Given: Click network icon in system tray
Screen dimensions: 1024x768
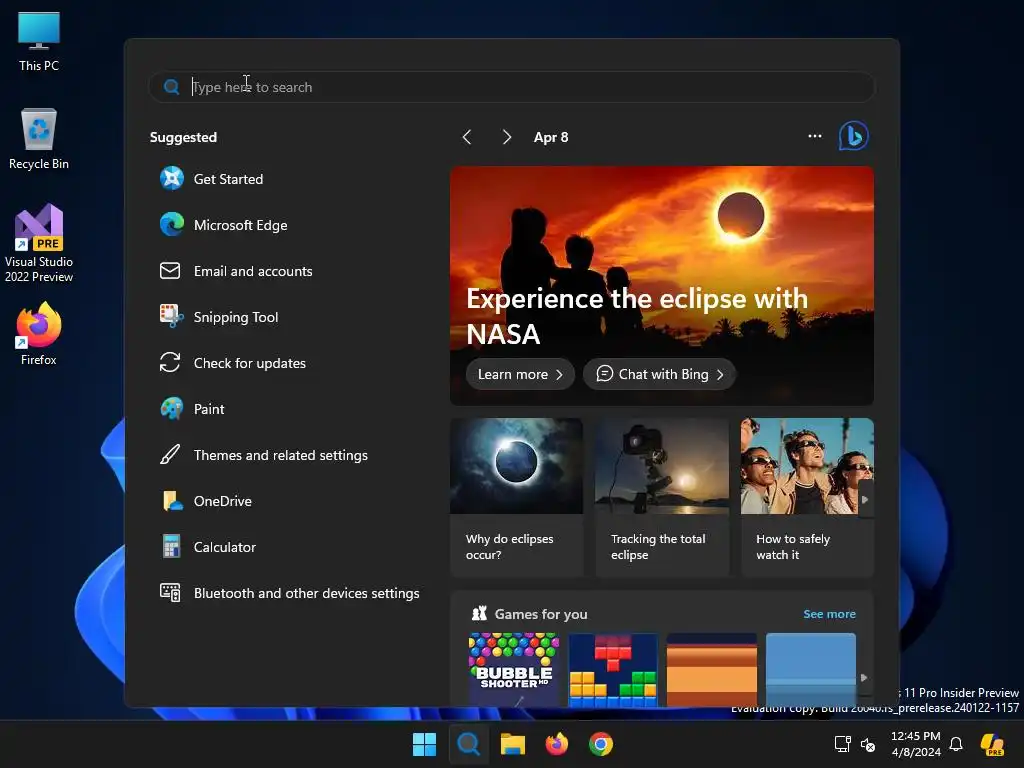Looking at the screenshot, I should click(842, 744).
